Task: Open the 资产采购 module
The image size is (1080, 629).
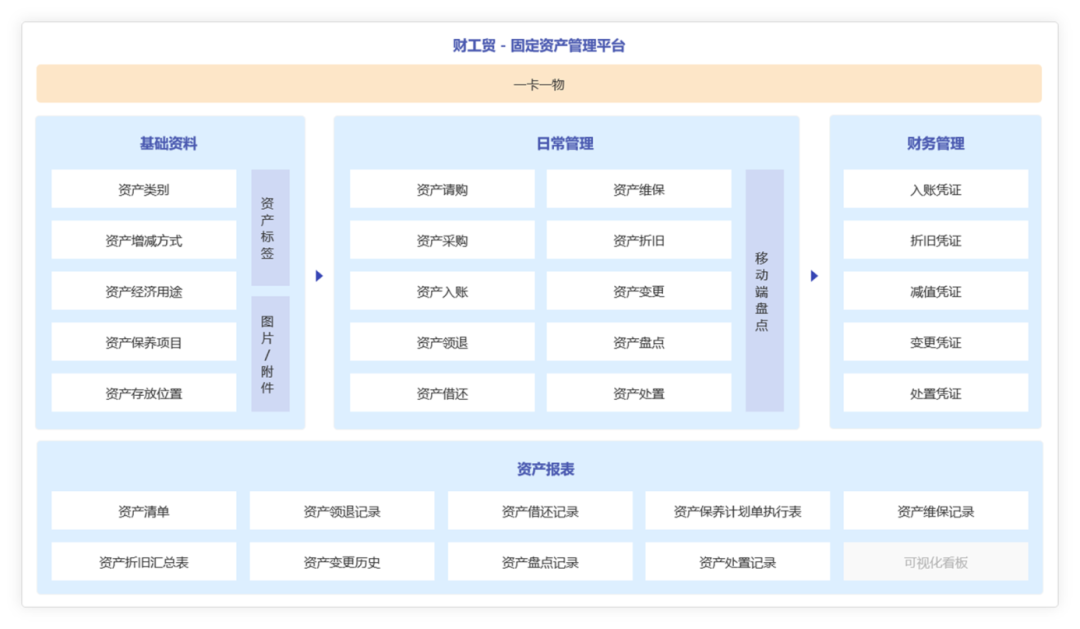Action: (441, 240)
